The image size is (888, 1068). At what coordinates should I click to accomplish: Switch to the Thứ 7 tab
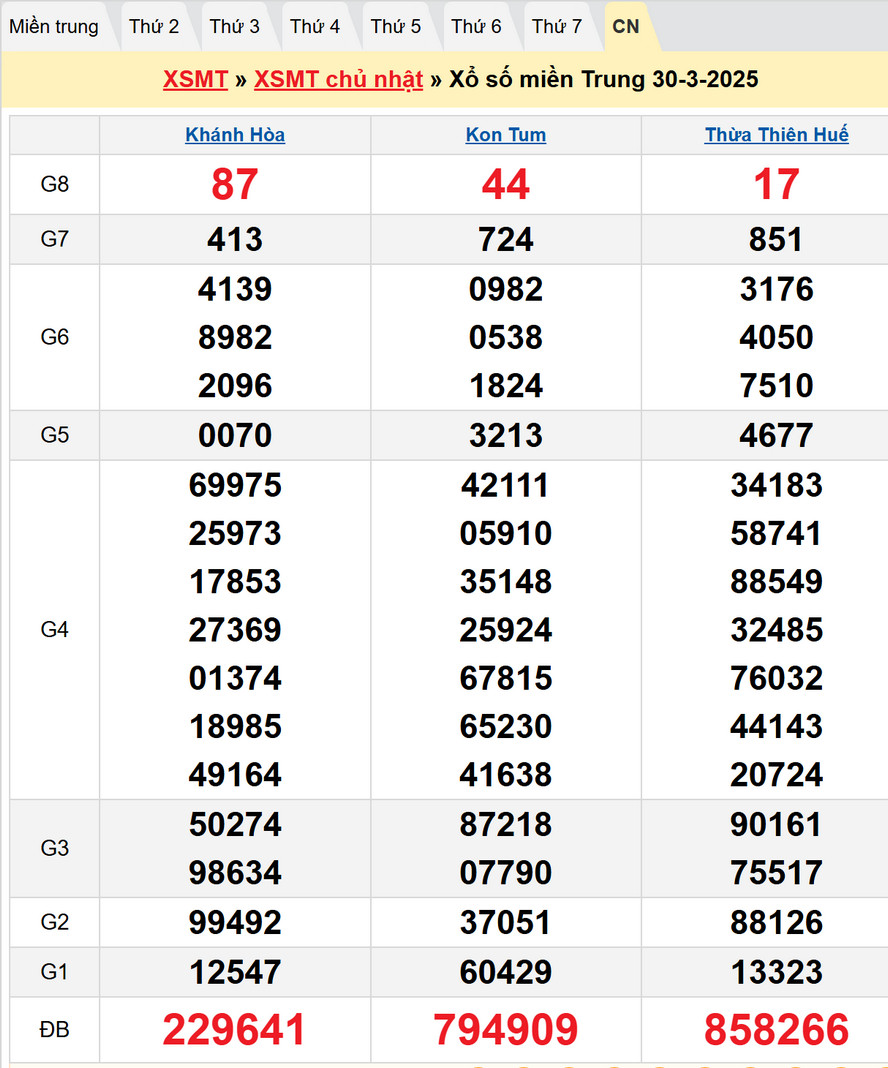pyautogui.click(x=557, y=27)
